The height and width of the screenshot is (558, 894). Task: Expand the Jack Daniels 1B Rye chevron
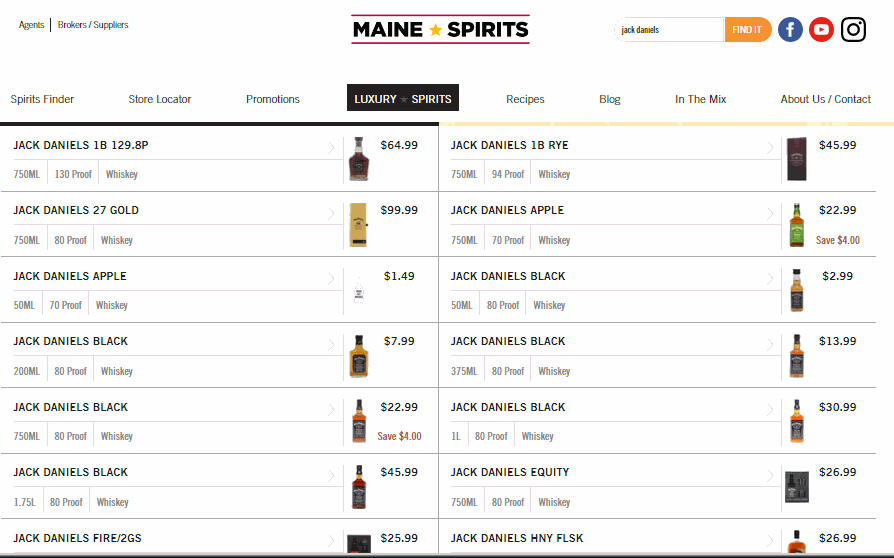(770, 148)
